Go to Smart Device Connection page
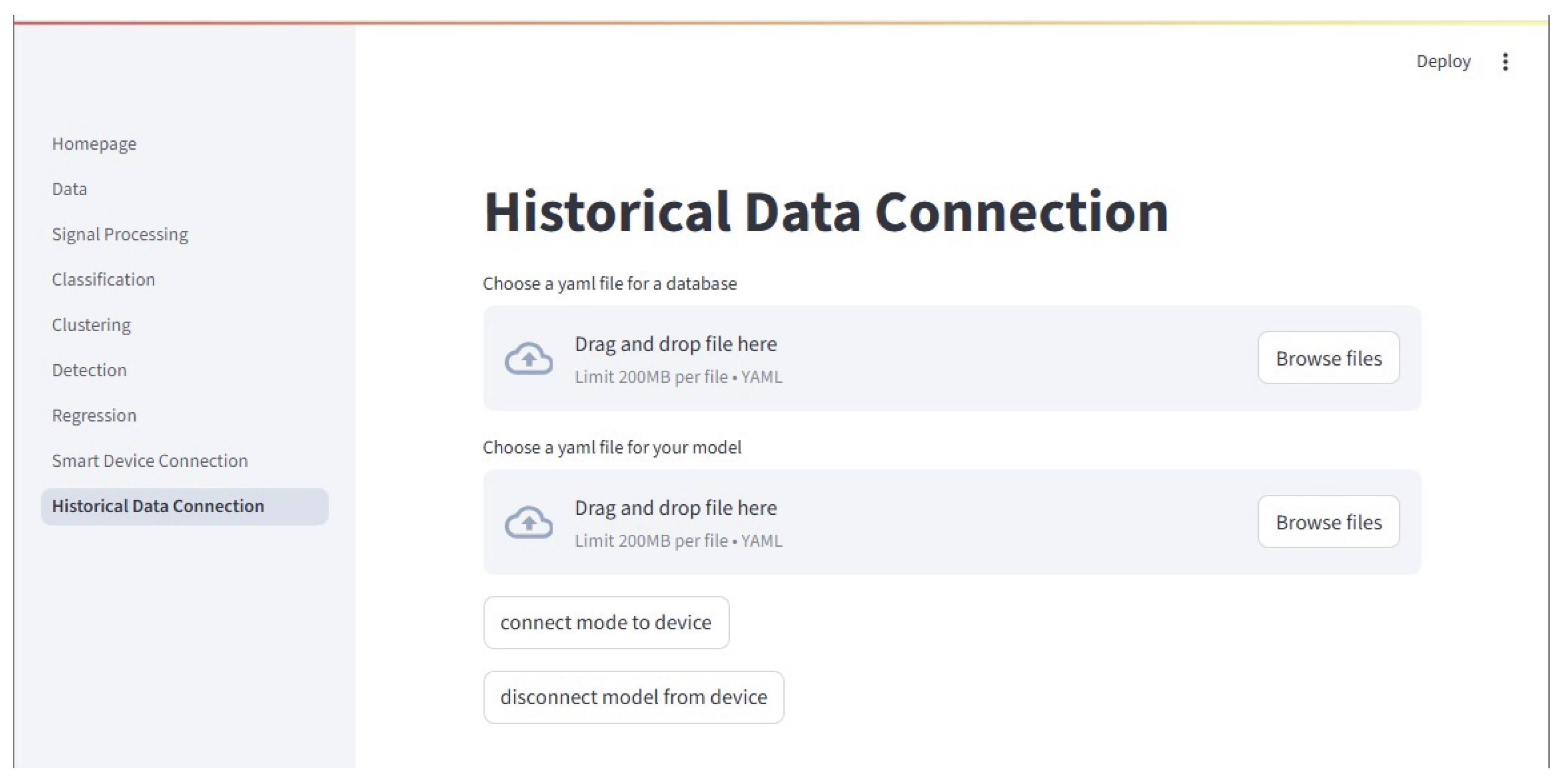Viewport: 1561px width, 784px height. (150, 461)
